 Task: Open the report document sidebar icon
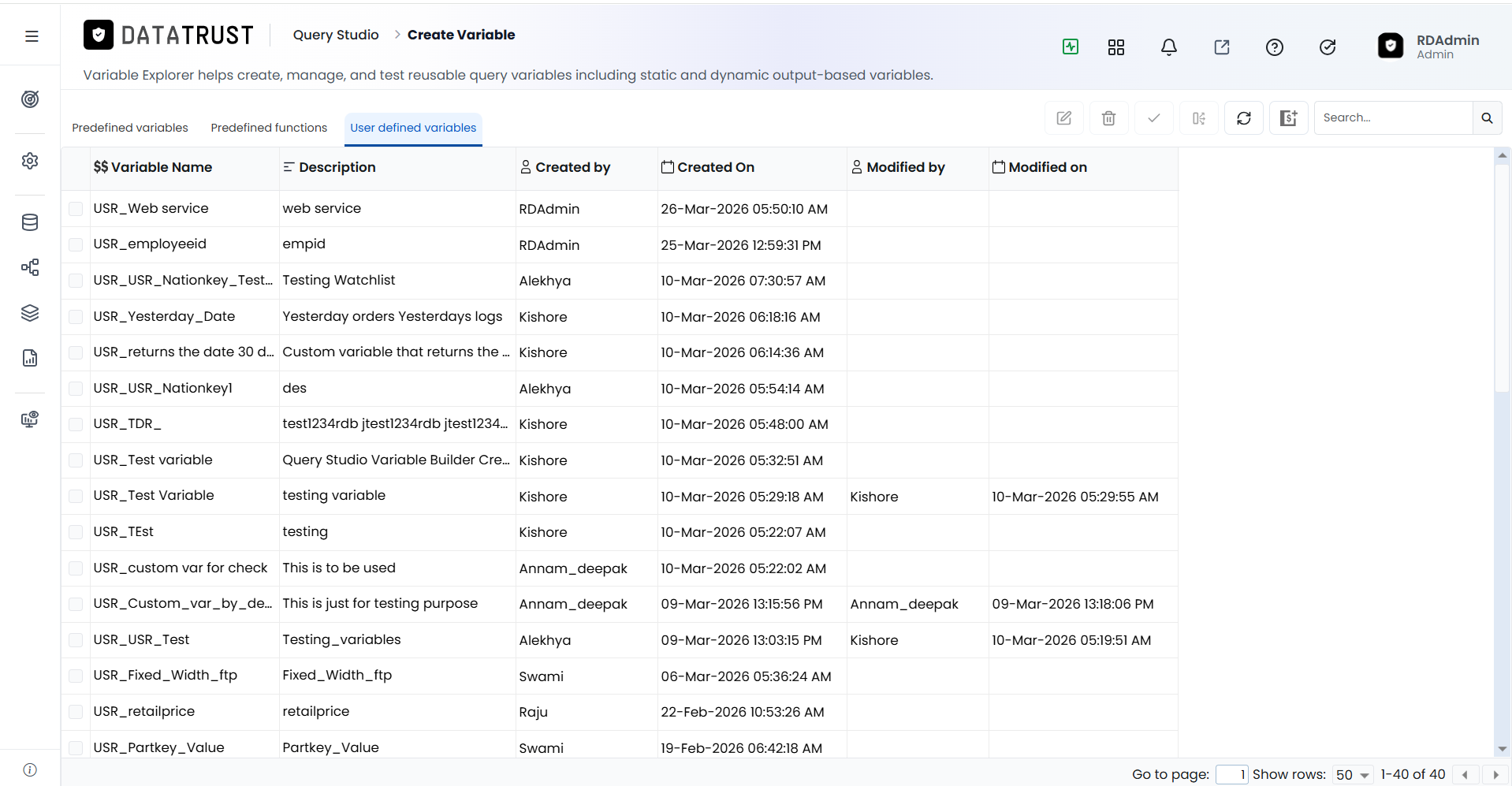pos(30,358)
